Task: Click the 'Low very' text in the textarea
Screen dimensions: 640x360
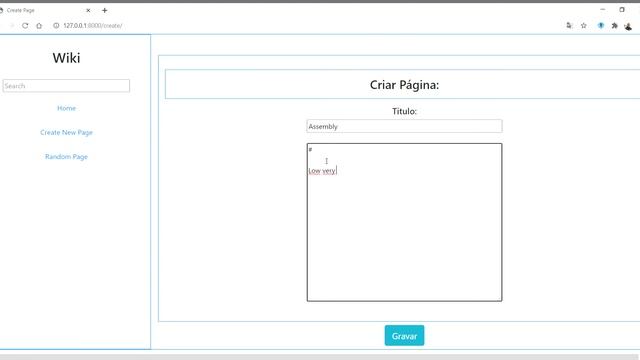Action: coord(322,171)
